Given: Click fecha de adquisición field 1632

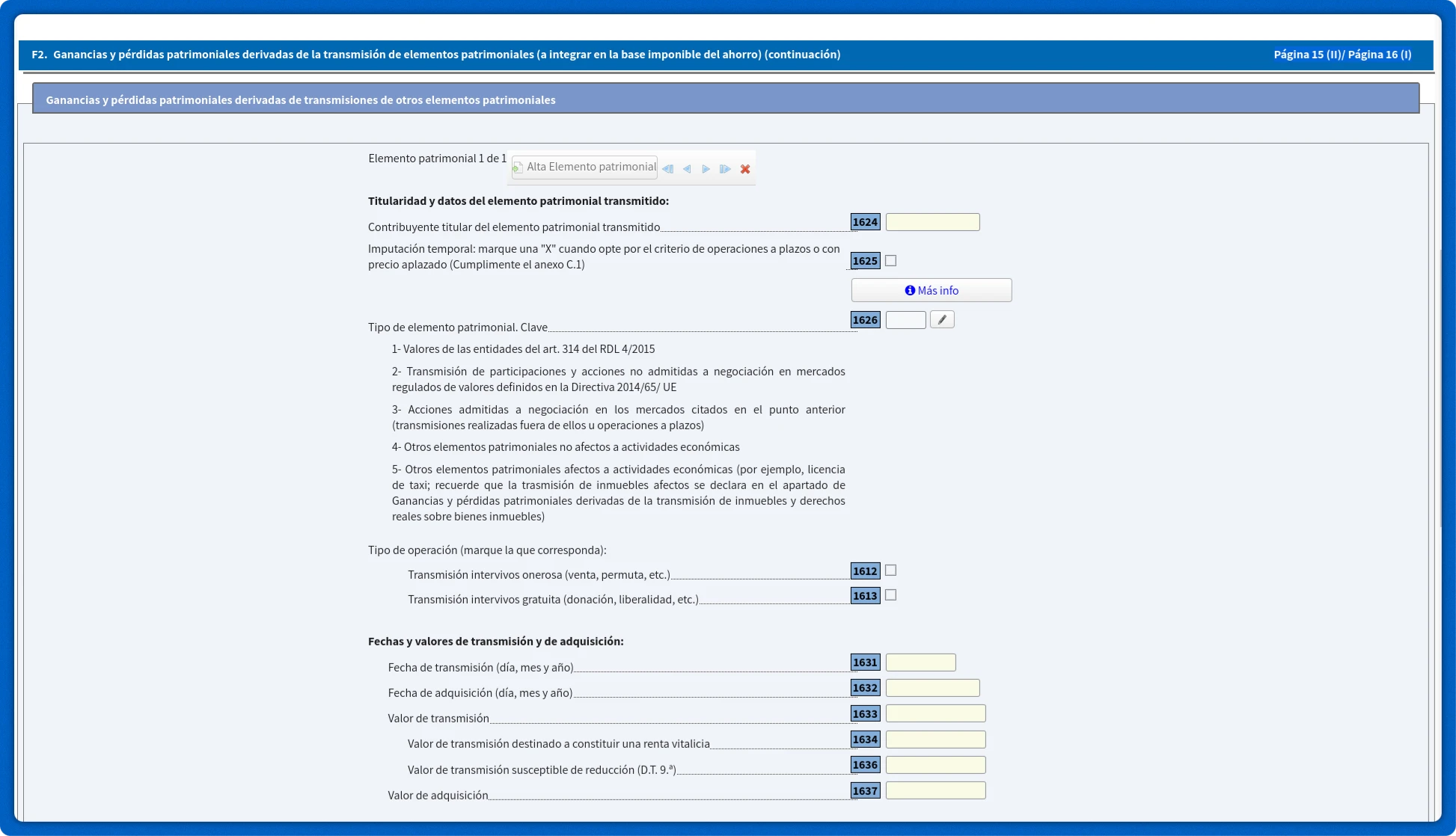Looking at the screenshot, I should click(932, 688).
